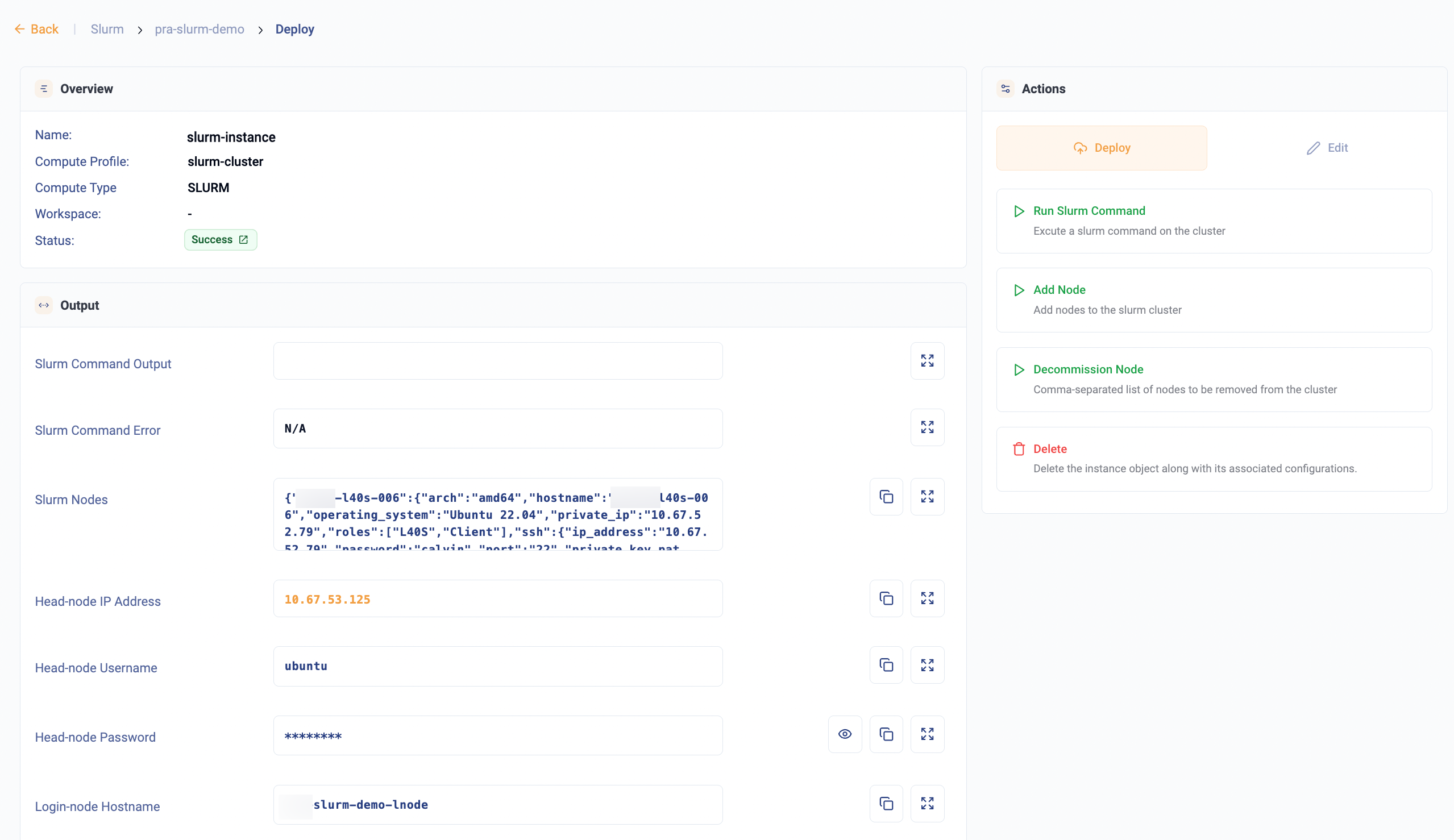Image resolution: width=1454 pixels, height=840 pixels.
Task: Go to pra-slurm-demo breadcrumb
Action: click(199, 29)
